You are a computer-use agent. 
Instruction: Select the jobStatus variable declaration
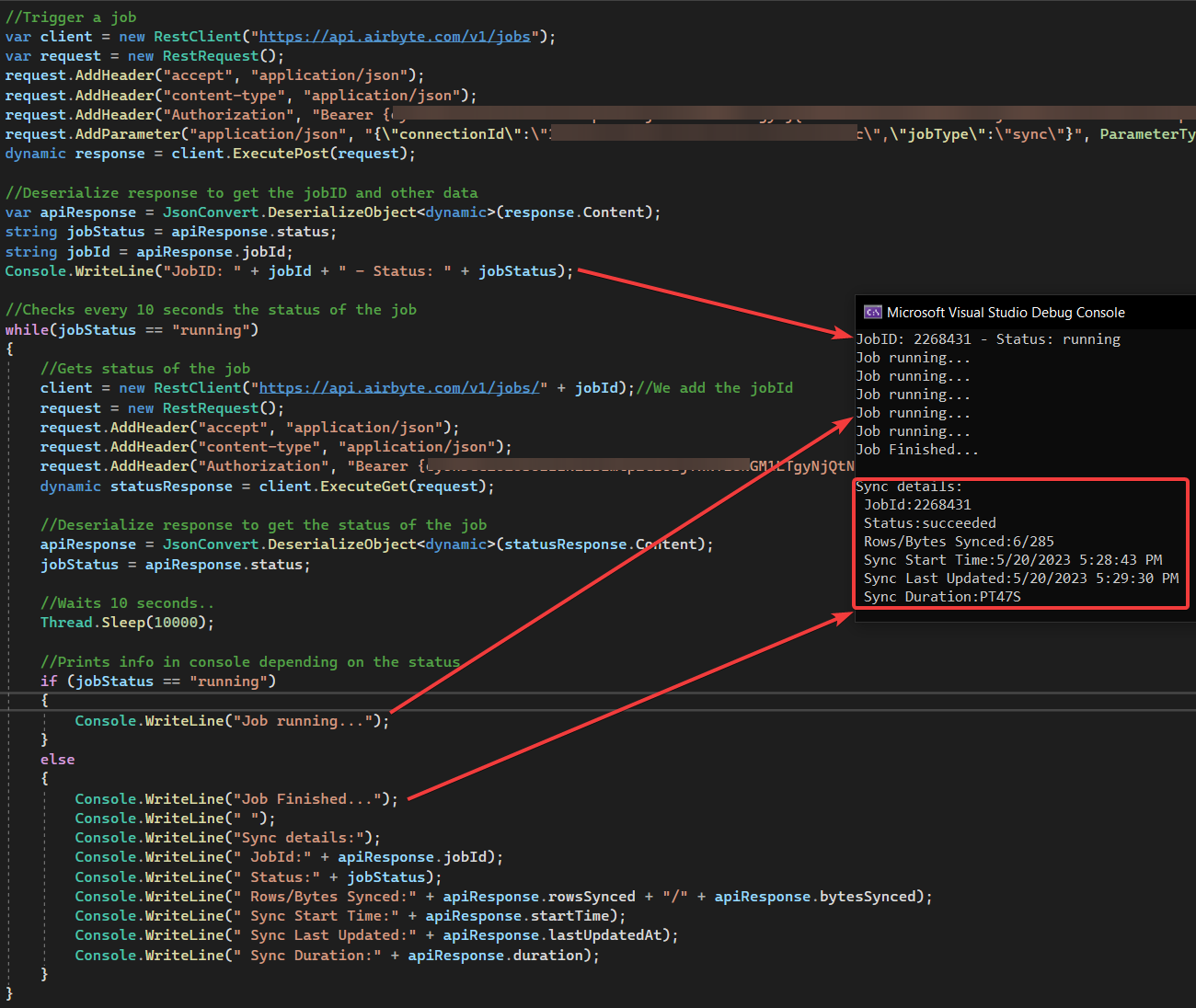[105, 231]
